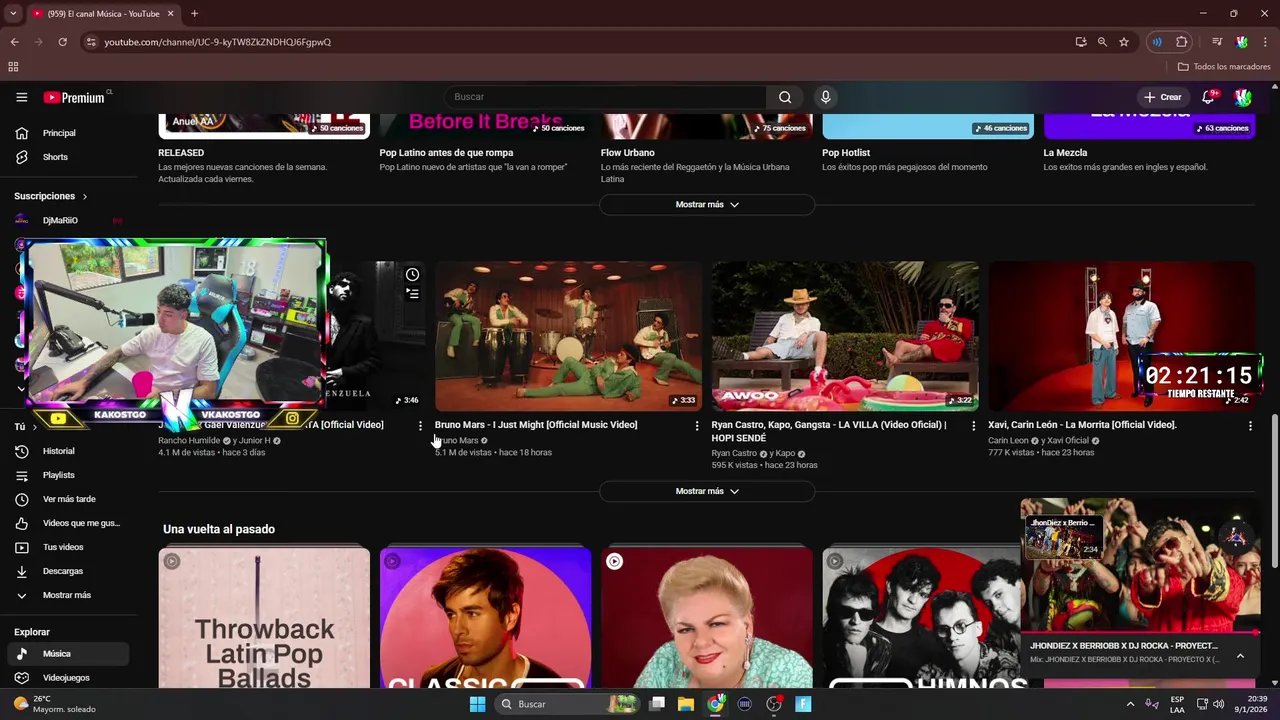The image size is (1280, 720).
Task: Go back in Chrome
Action: click(14, 42)
